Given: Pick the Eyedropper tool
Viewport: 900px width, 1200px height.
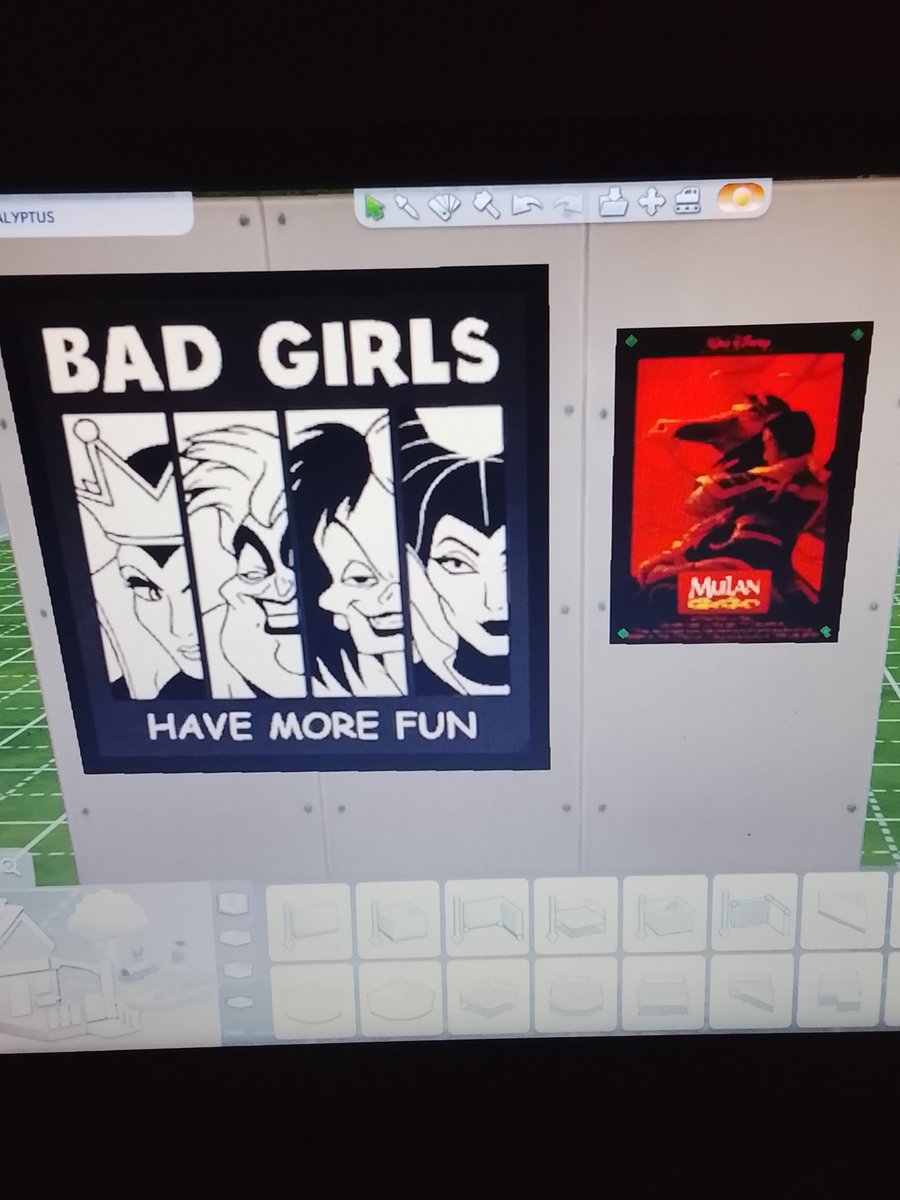Looking at the screenshot, I should [x=406, y=206].
